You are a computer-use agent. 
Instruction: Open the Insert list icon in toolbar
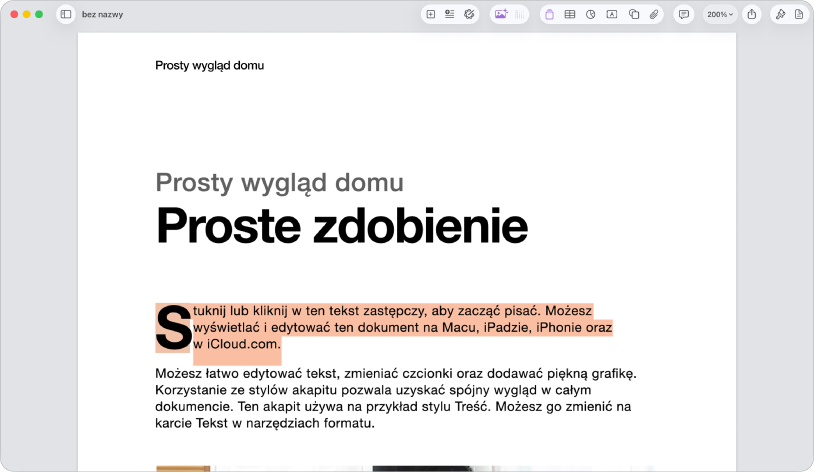[450, 15]
